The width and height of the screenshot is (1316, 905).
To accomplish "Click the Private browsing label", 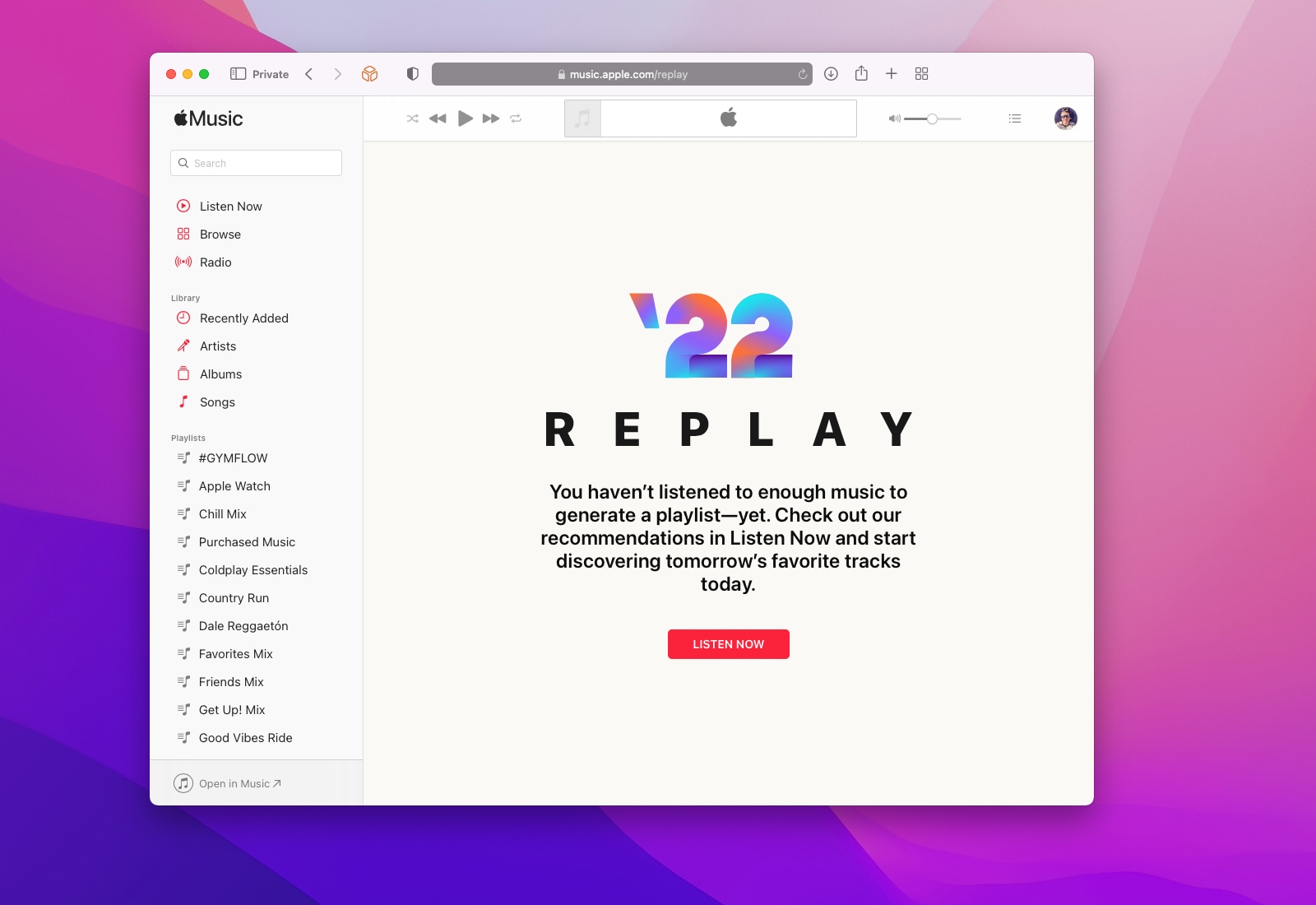I will pos(271,74).
